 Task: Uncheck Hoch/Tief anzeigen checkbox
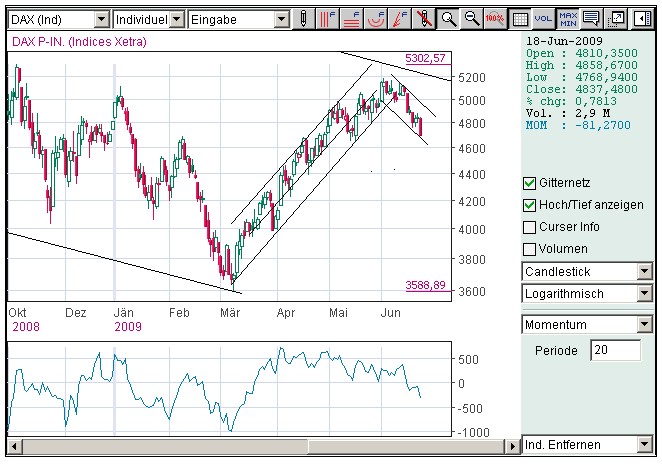pyautogui.click(x=529, y=205)
